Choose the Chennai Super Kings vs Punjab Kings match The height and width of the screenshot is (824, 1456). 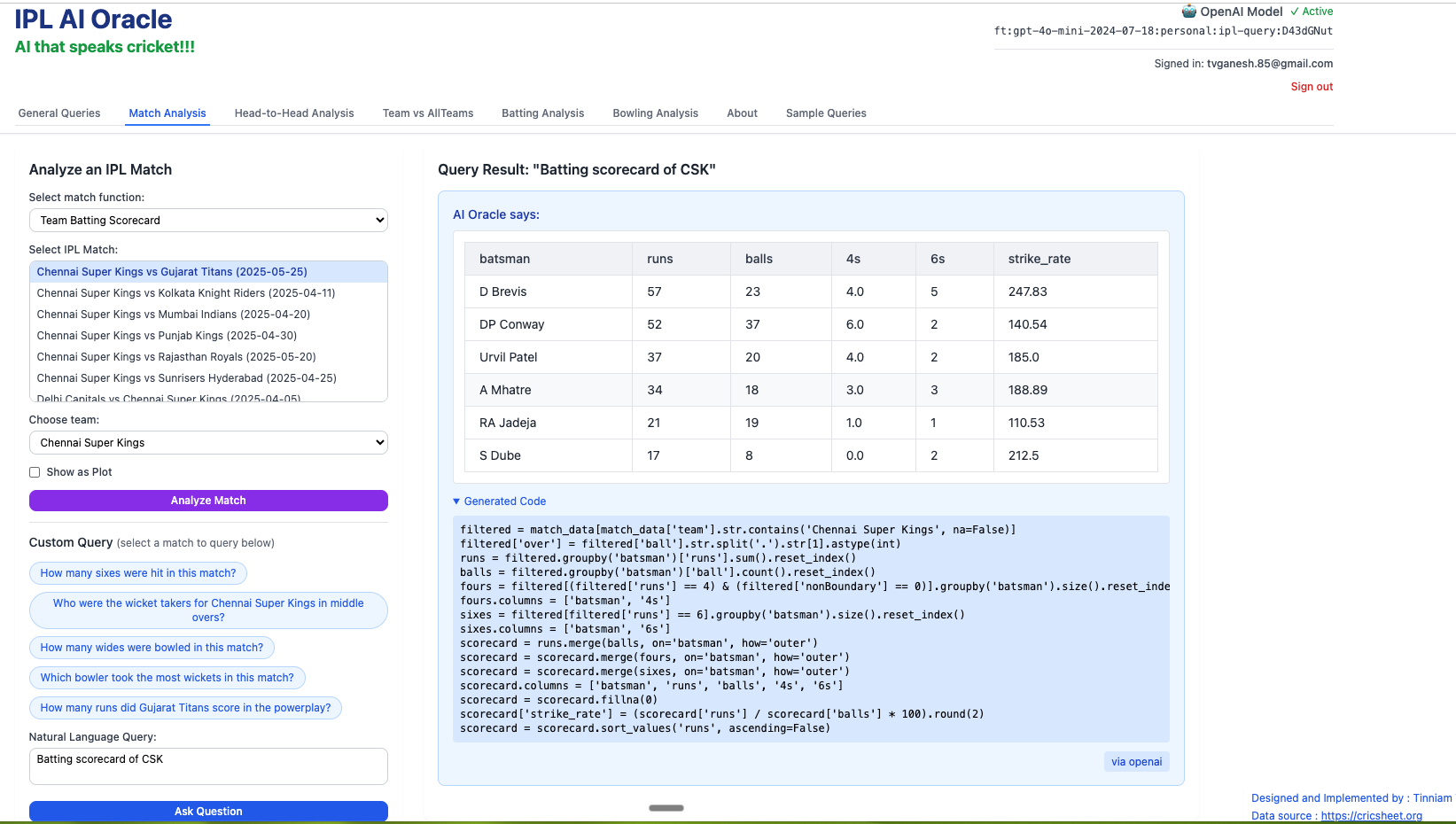point(167,336)
